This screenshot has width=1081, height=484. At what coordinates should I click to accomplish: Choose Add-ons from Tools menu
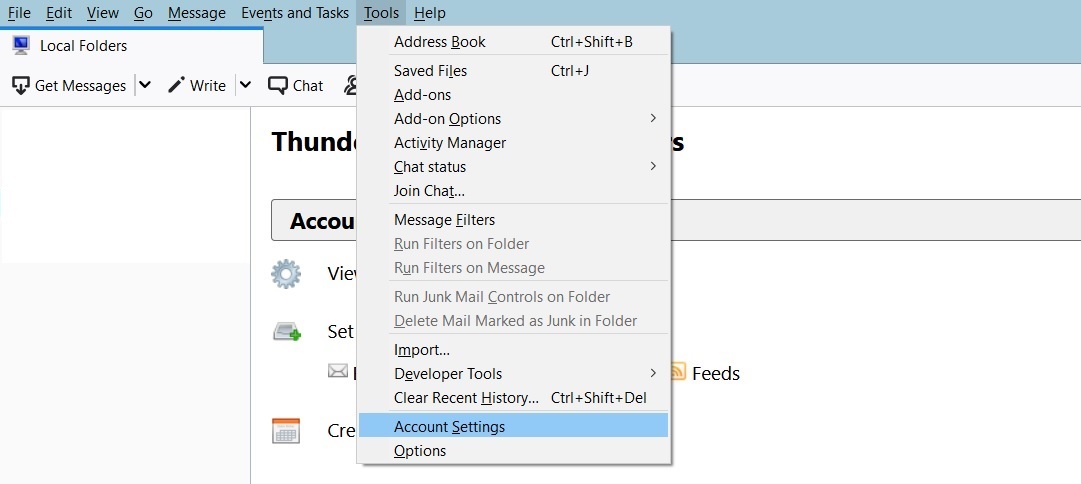pos(514,94)
